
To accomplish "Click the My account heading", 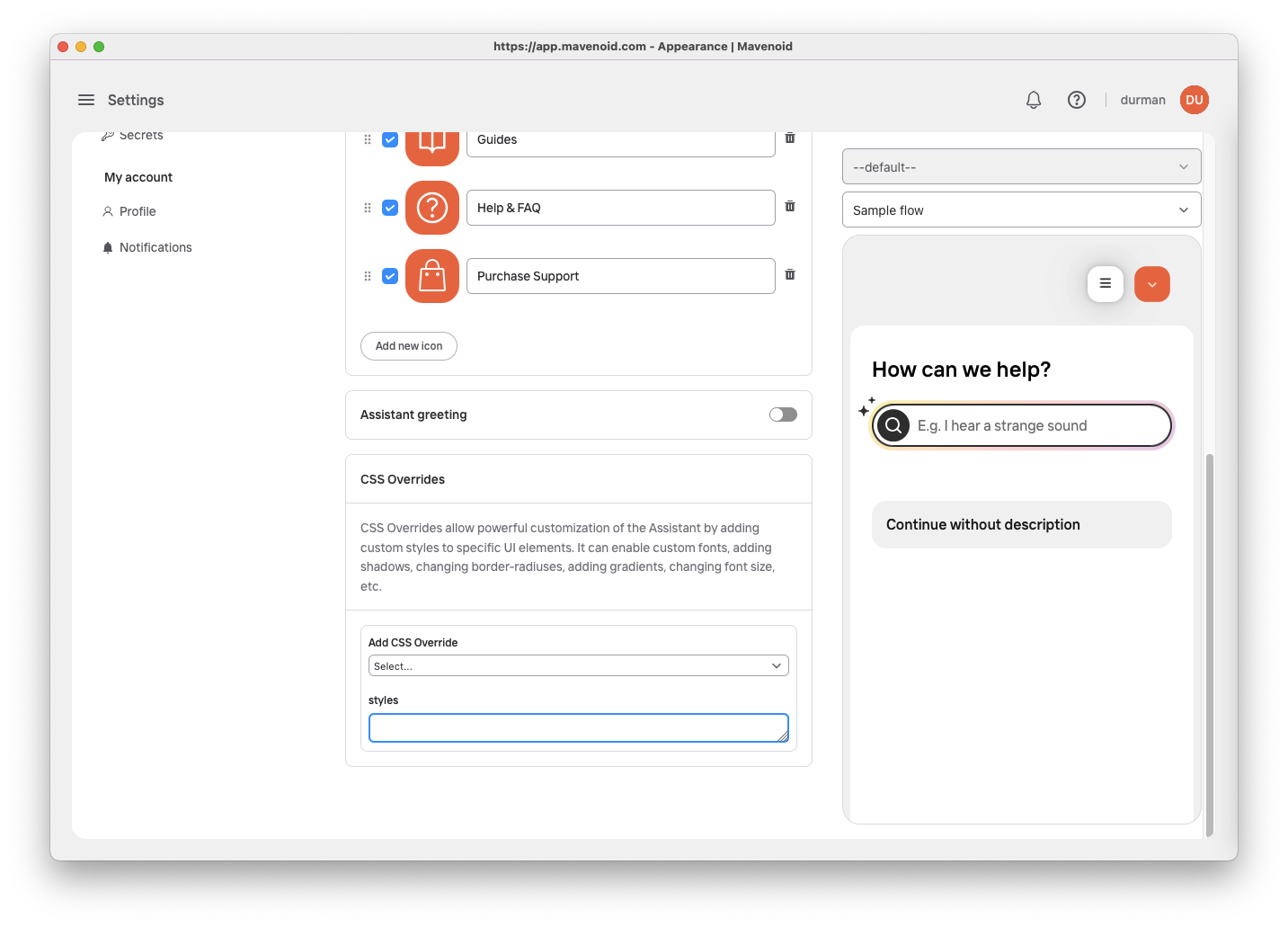I will point(138,177).
